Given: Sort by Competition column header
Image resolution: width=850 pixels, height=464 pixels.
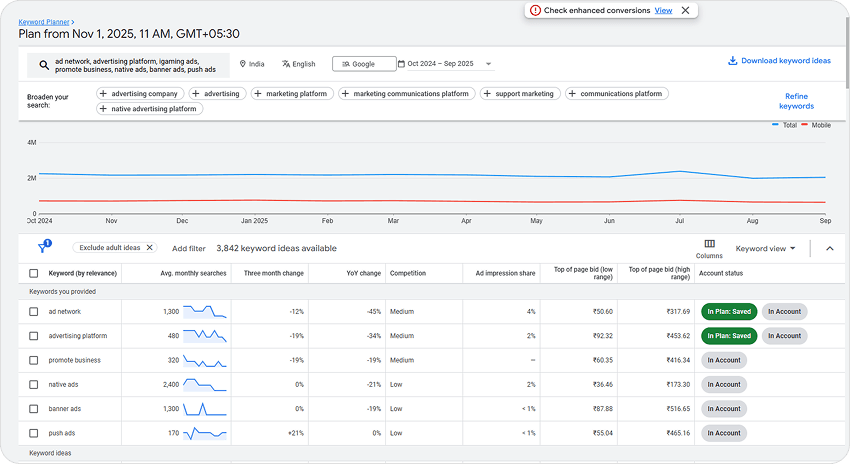Looking at the screenshot, I should (408, 273).
